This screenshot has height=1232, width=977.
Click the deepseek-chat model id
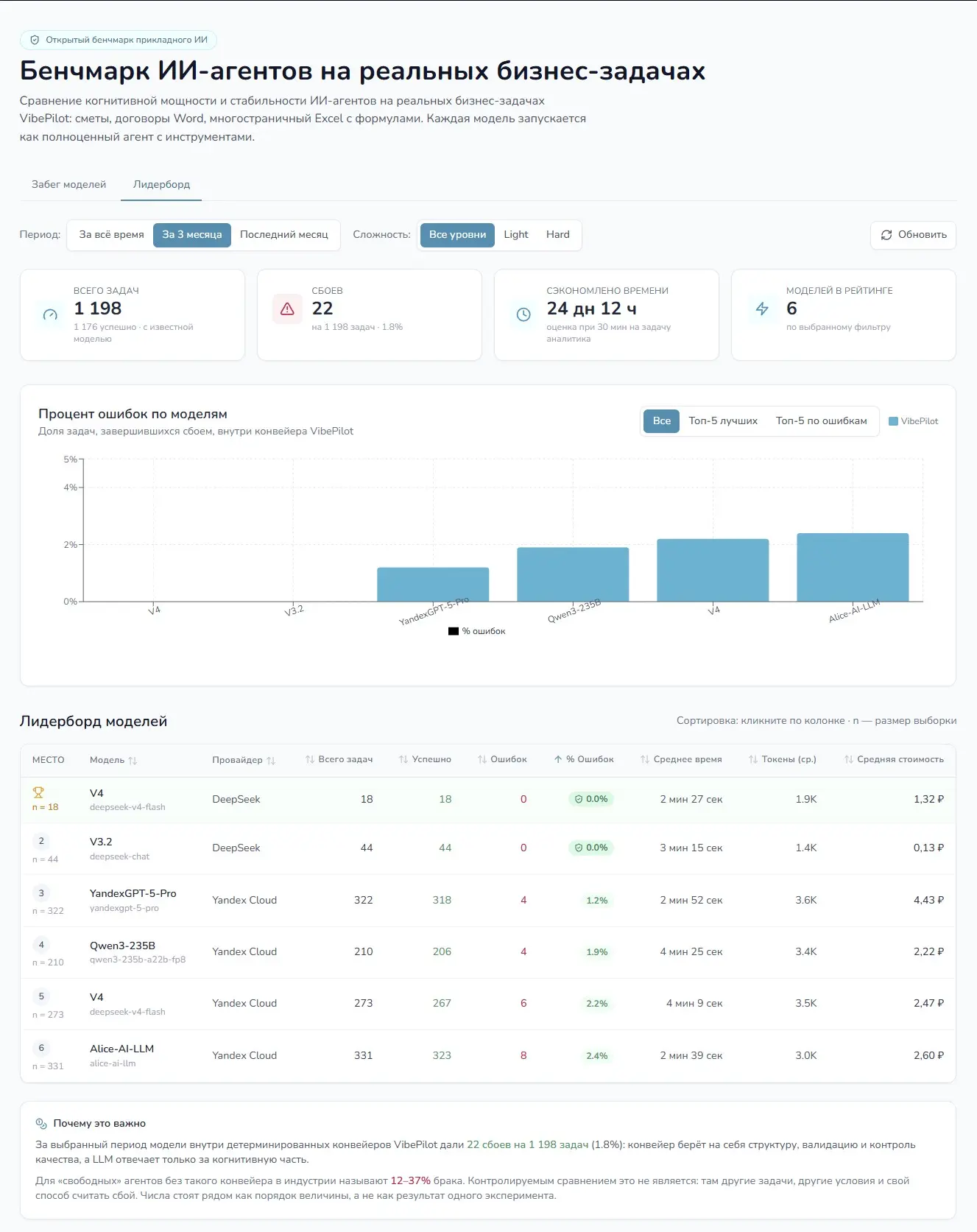click(119, 856)
